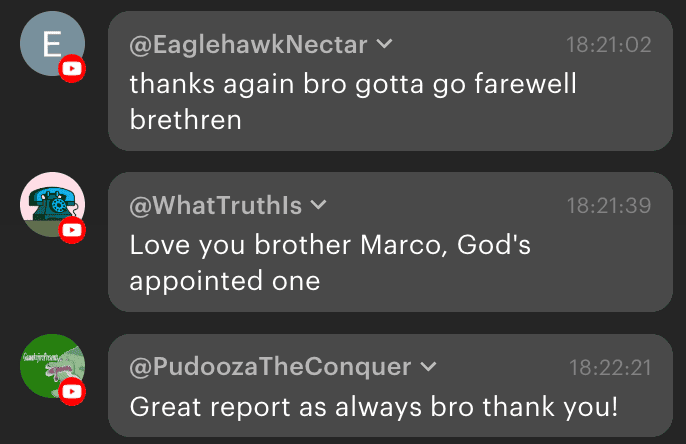Click the "thanks again bro gotta go" line

[x=353, y=83]
